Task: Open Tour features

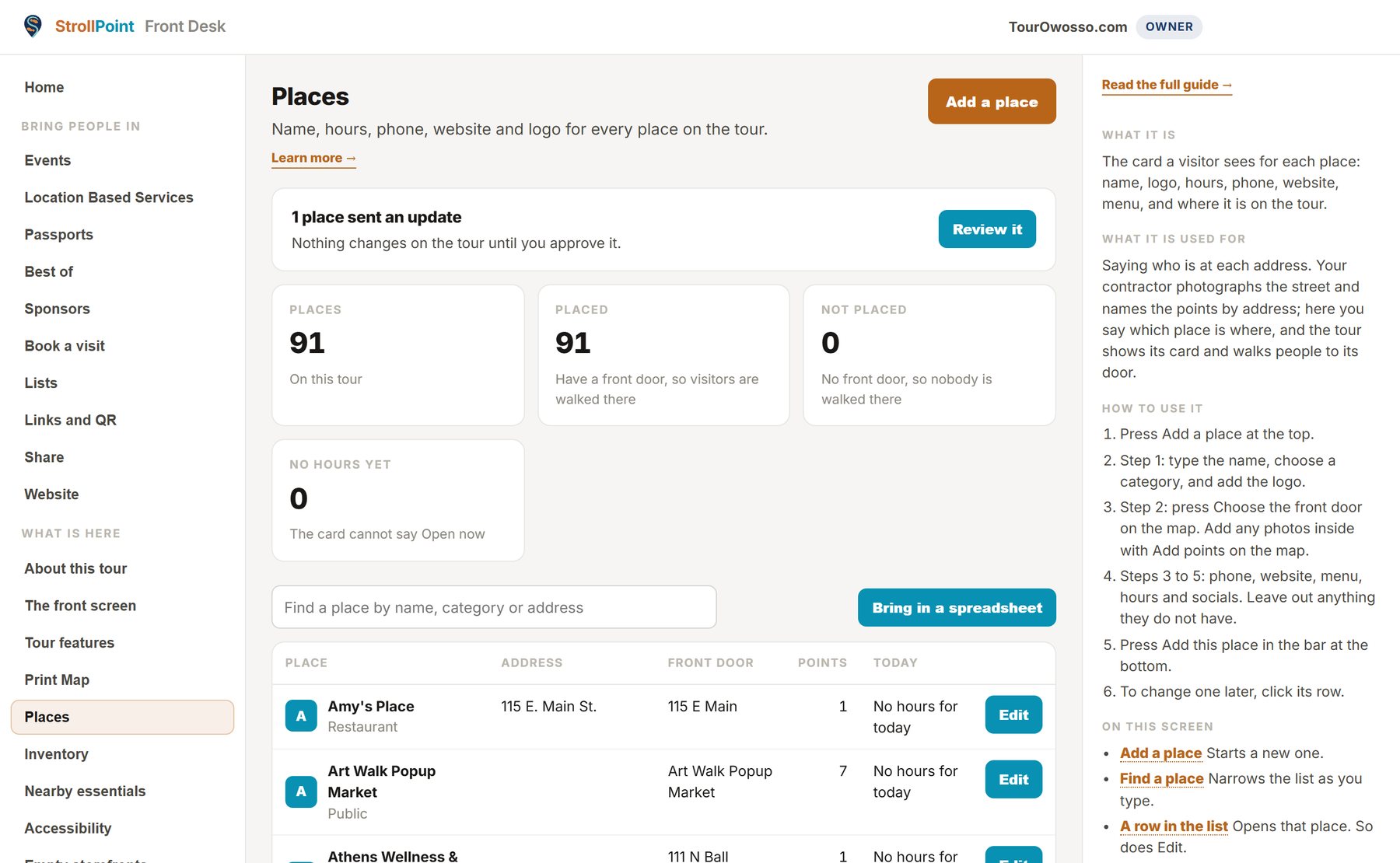Action: click(x=69, y=643)
